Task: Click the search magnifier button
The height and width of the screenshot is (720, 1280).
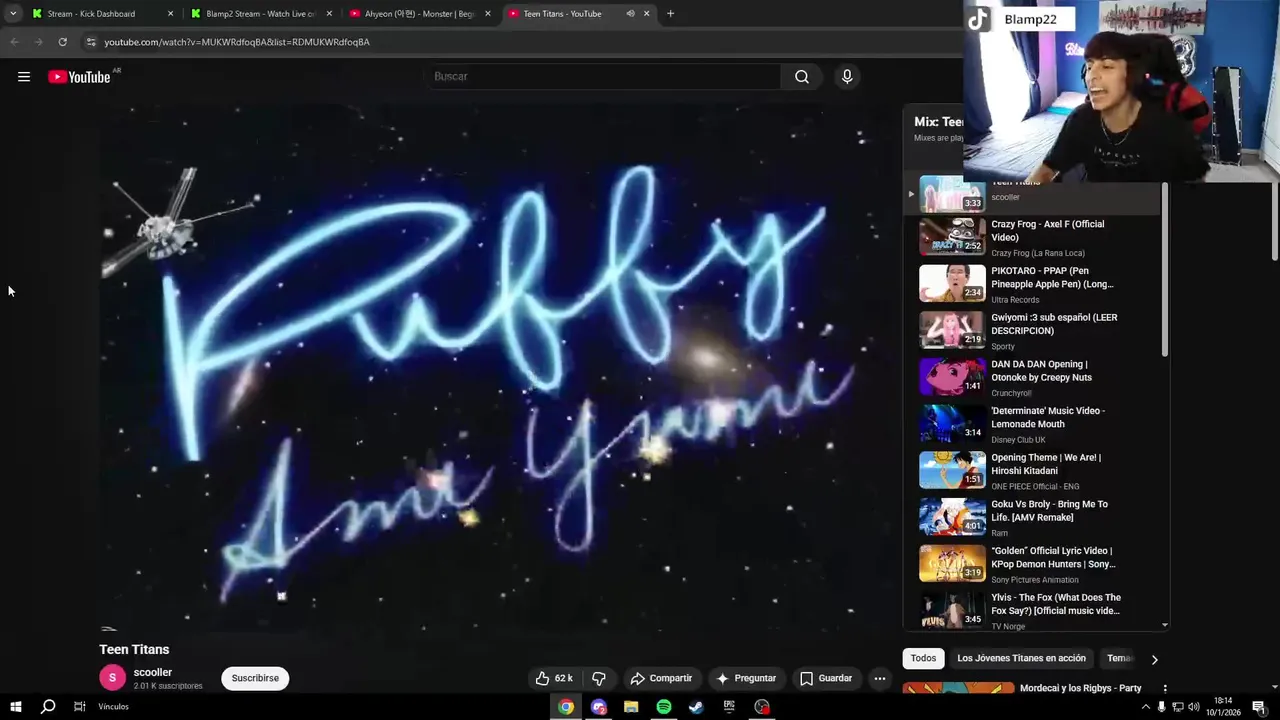Action: 802,76
